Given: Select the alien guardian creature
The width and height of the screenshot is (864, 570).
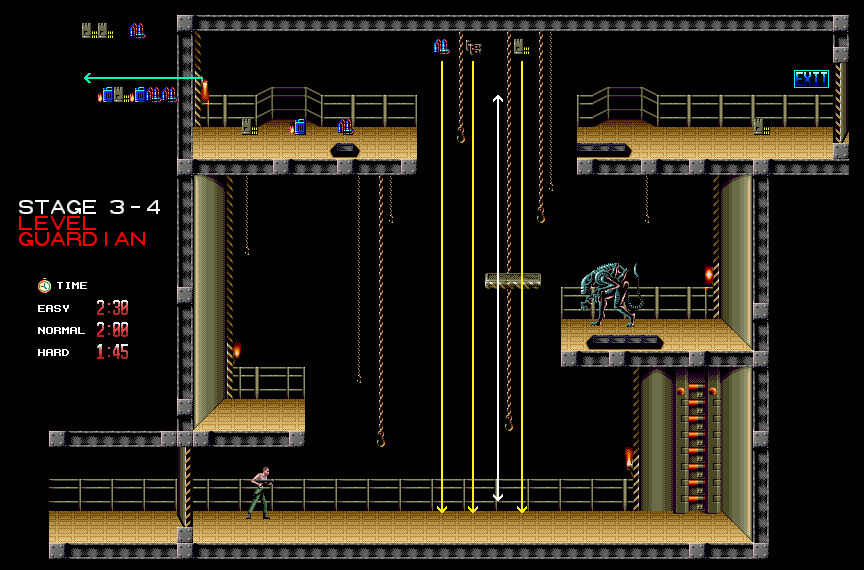Looking at the screenshot, I should click(x=612, y=294).
